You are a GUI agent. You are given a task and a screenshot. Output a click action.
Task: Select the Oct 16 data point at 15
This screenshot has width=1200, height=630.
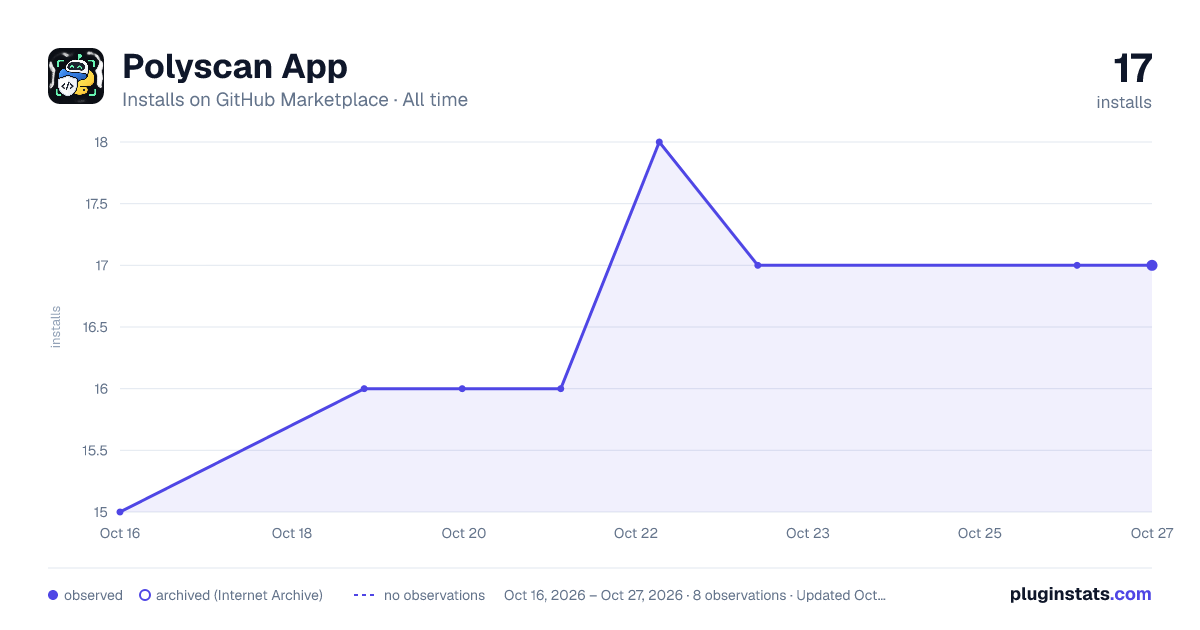click(x=120, y=512)
